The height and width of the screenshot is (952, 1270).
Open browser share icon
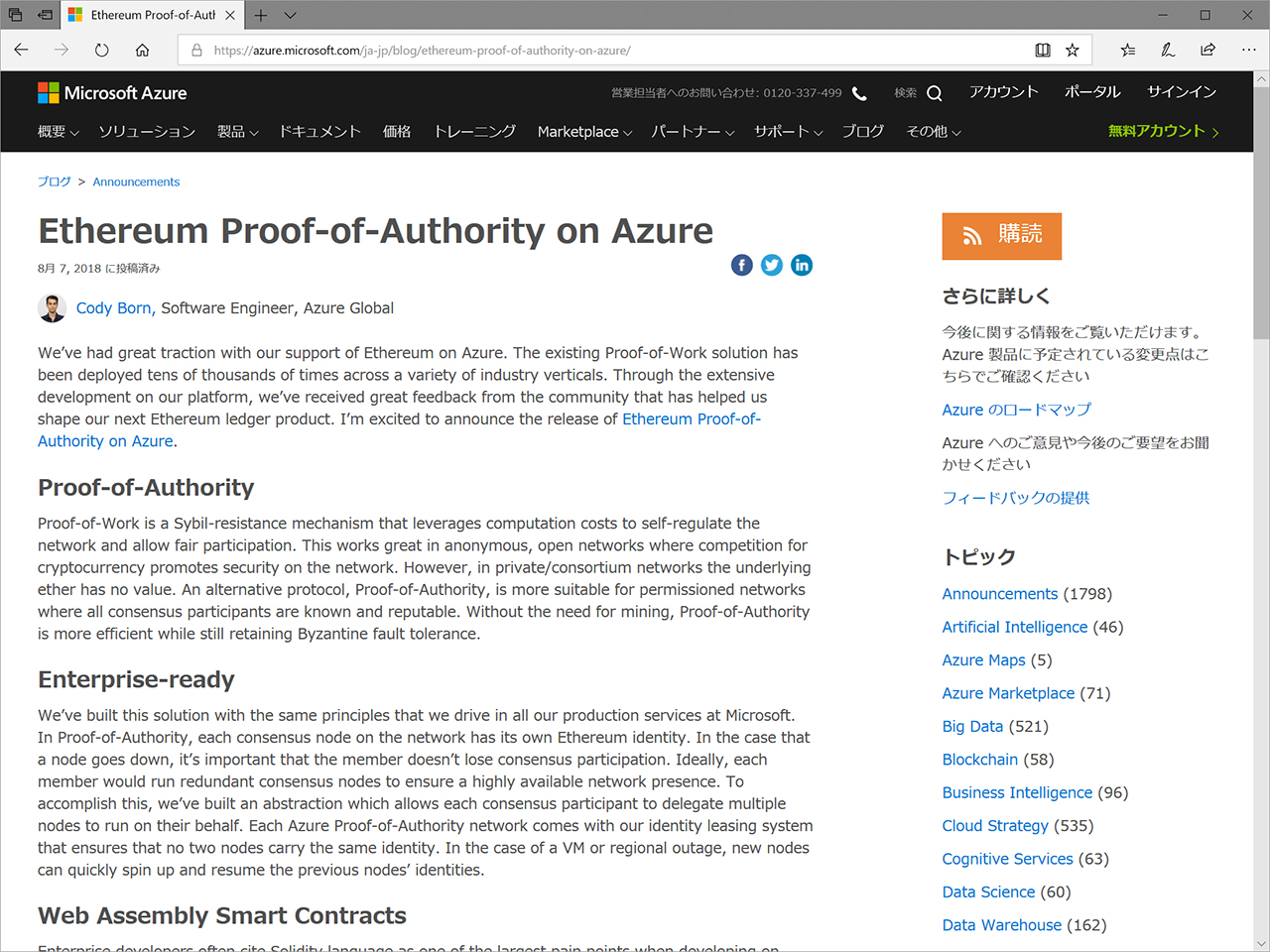1207,50
